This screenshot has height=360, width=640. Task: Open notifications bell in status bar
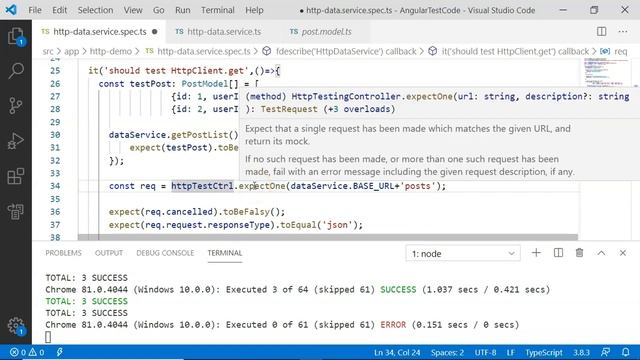pyautogui.click(x=625, y=352)
